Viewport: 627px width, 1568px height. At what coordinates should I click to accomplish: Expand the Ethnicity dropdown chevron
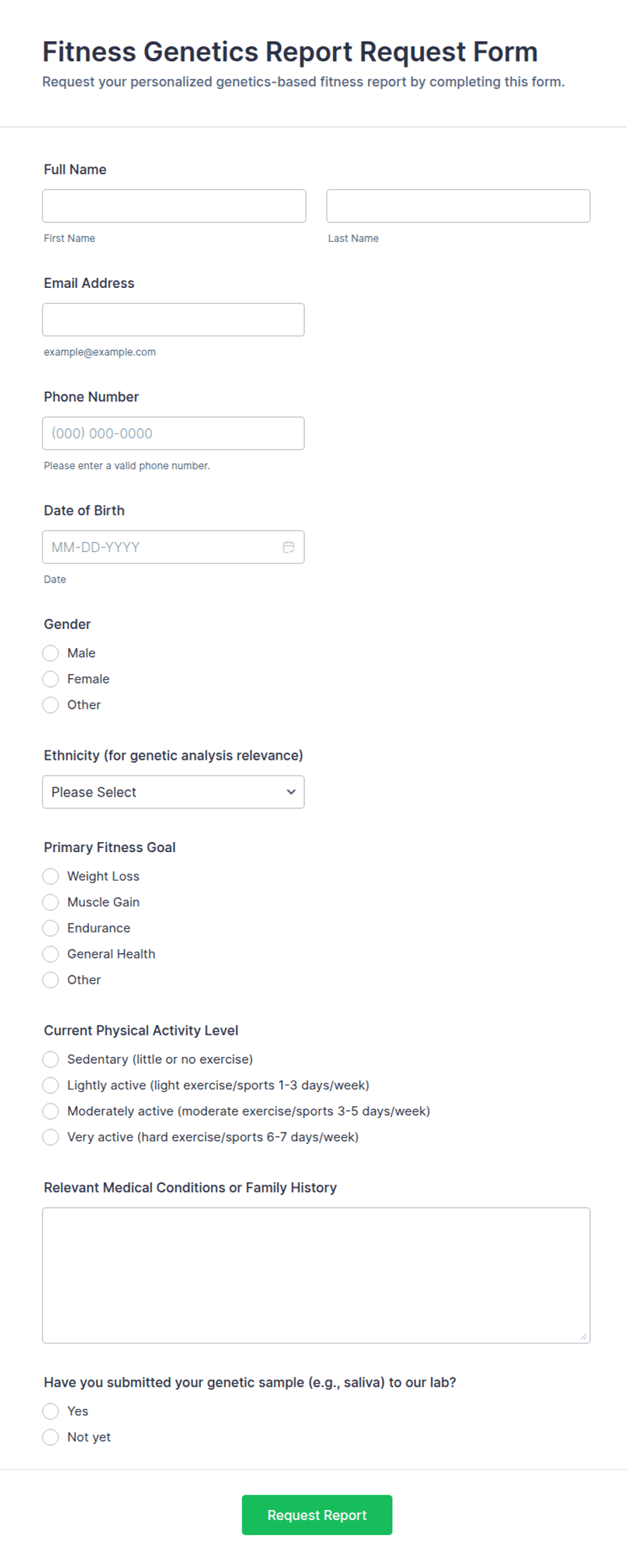pos(291,791)
